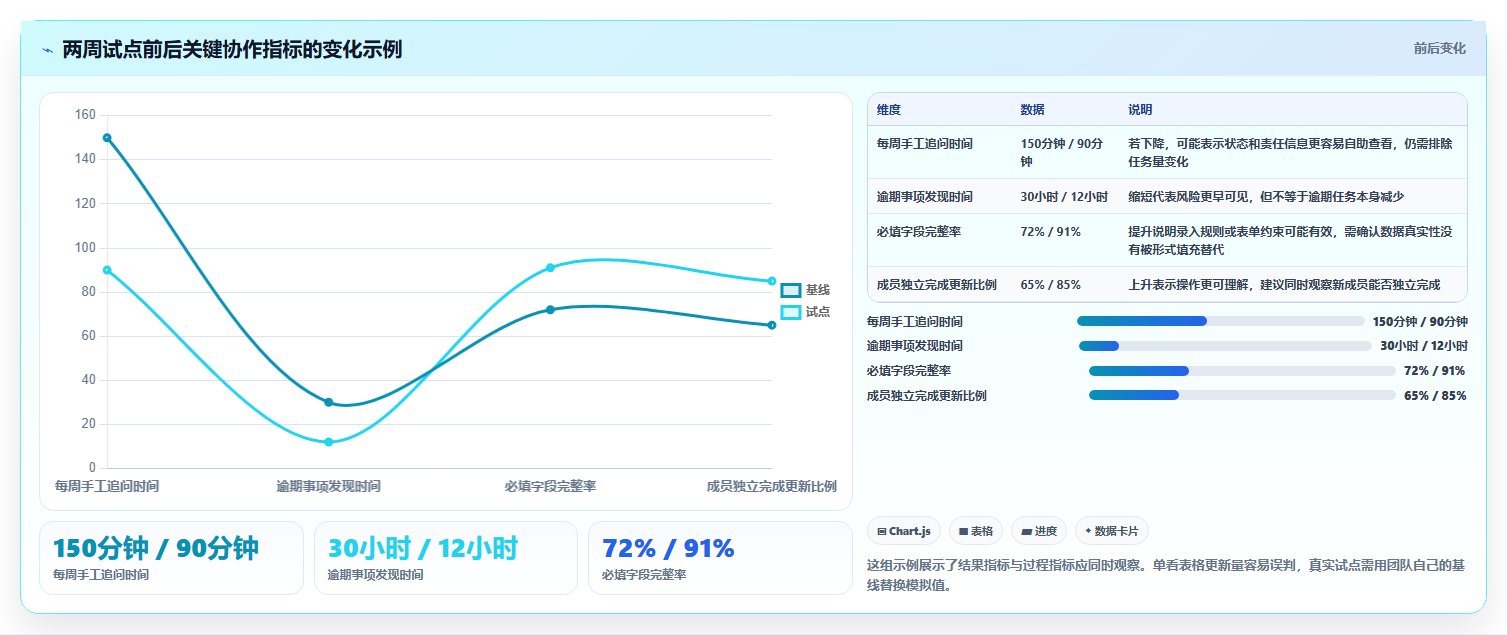Click table value 72% / 91%

click(1050, 232)
